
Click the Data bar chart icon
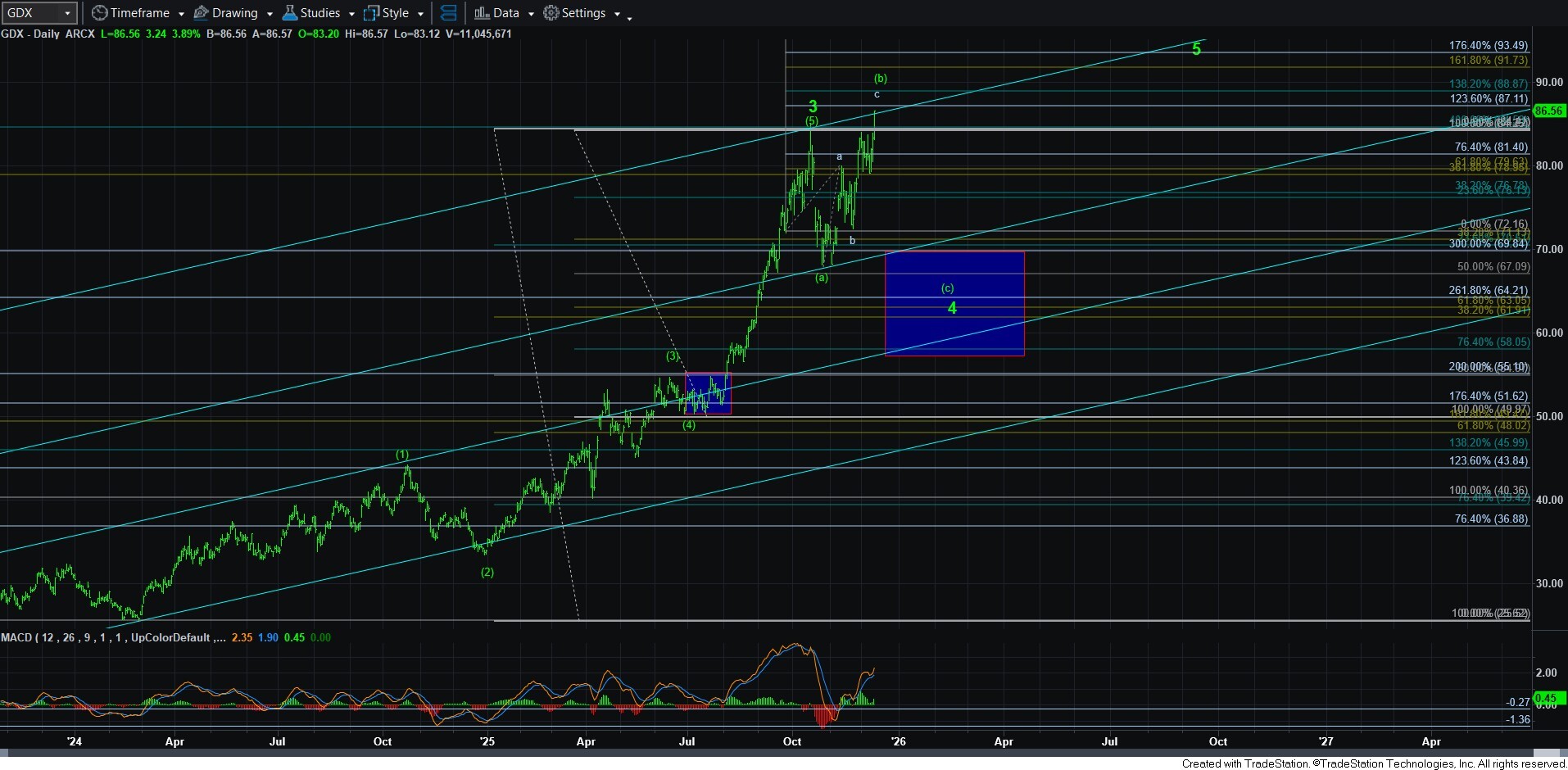(482, 13)
